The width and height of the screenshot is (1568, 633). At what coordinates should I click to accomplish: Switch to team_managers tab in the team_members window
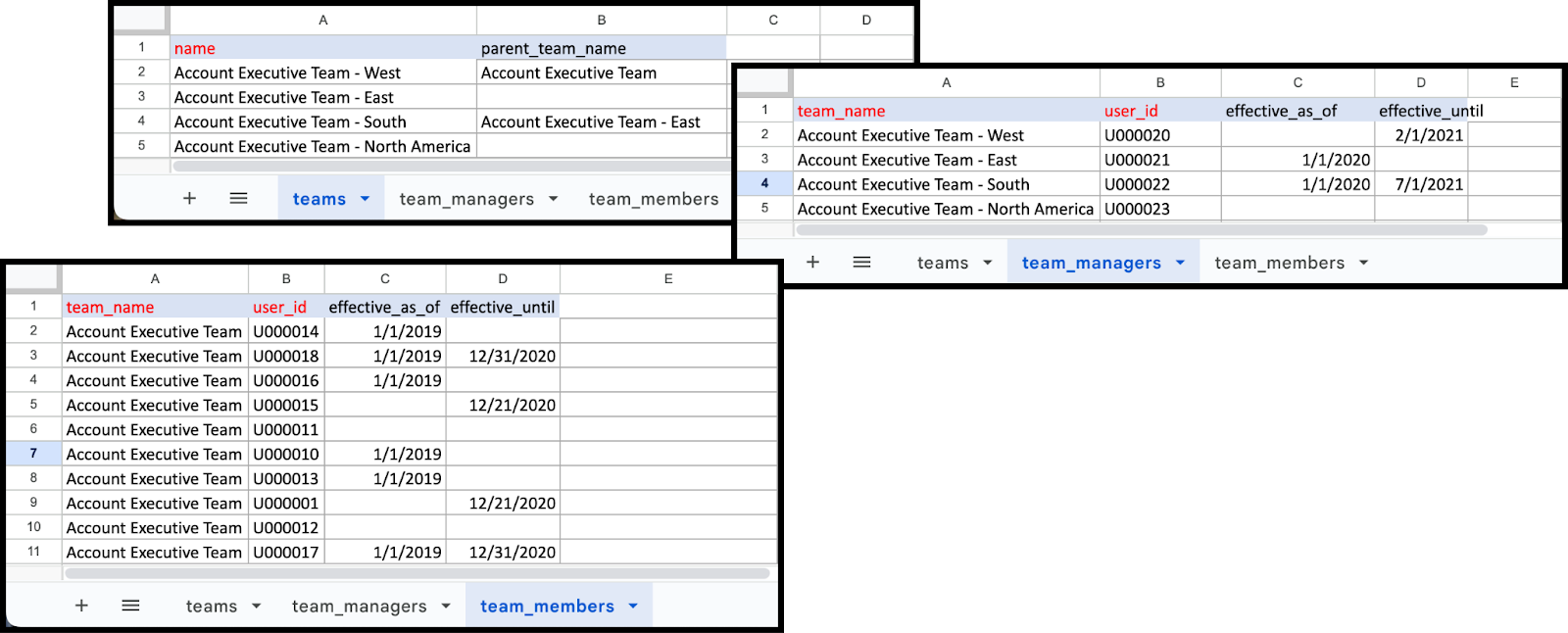(360, 607)
